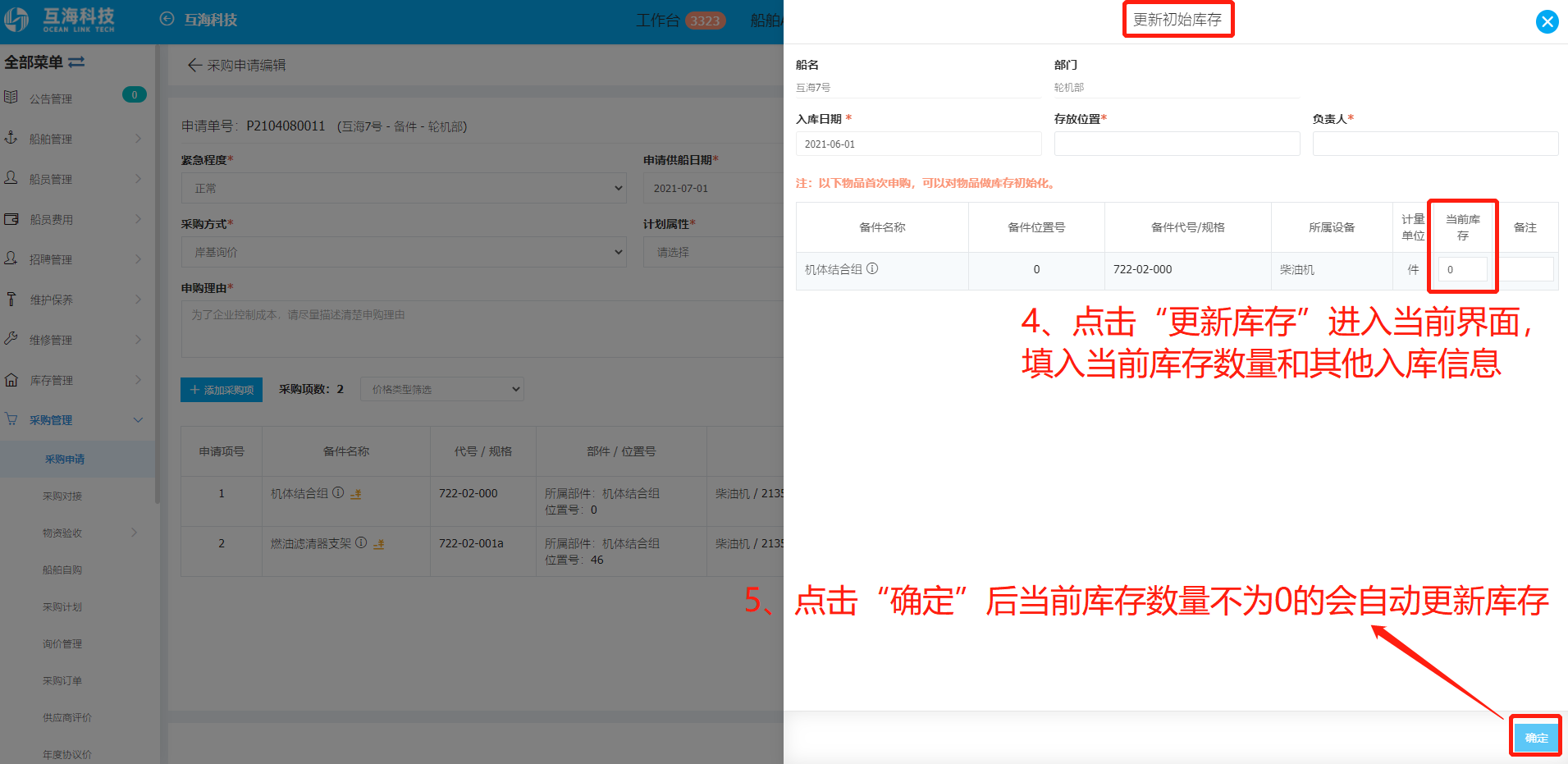1568x764 pixels.
Task: Click info icon next to 机体结合组 in purchase list
Action: tap(338, 492)
